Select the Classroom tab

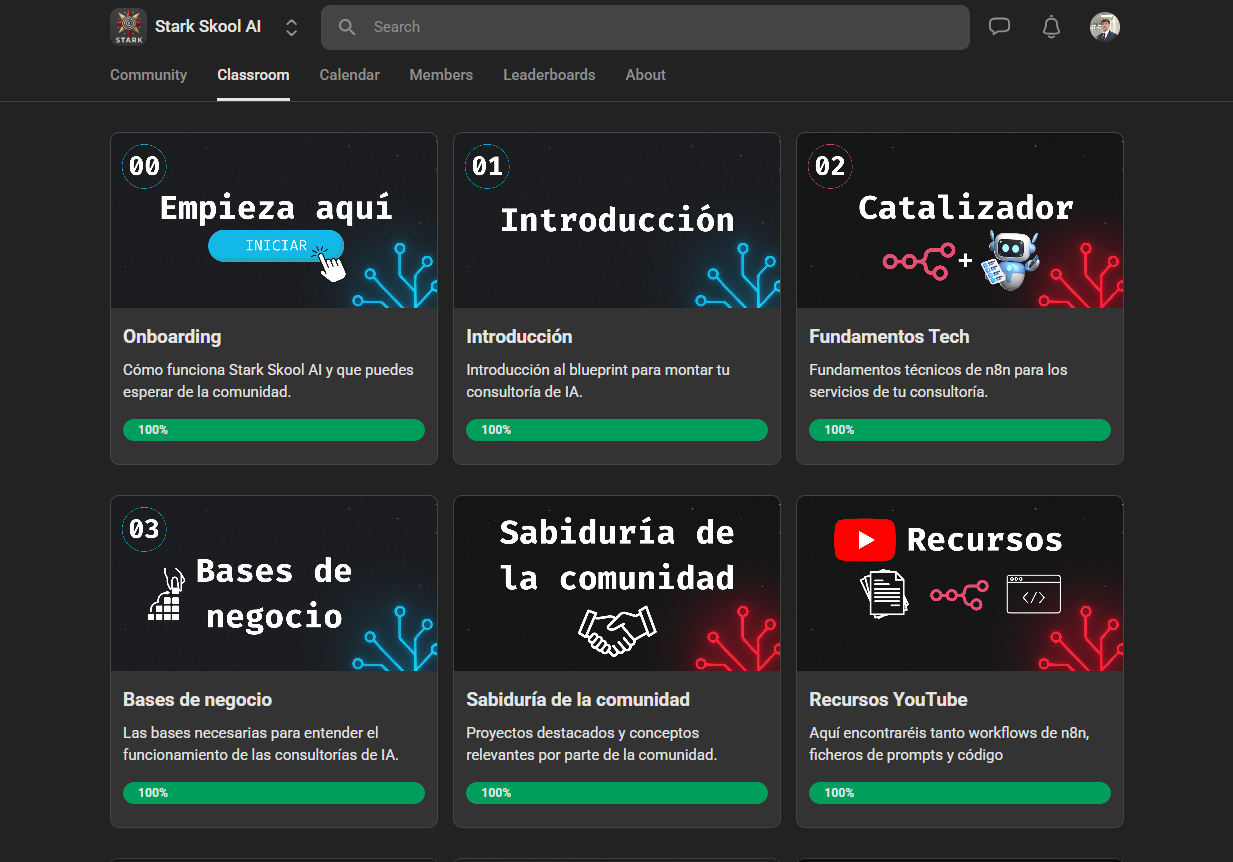click(253, 75)
